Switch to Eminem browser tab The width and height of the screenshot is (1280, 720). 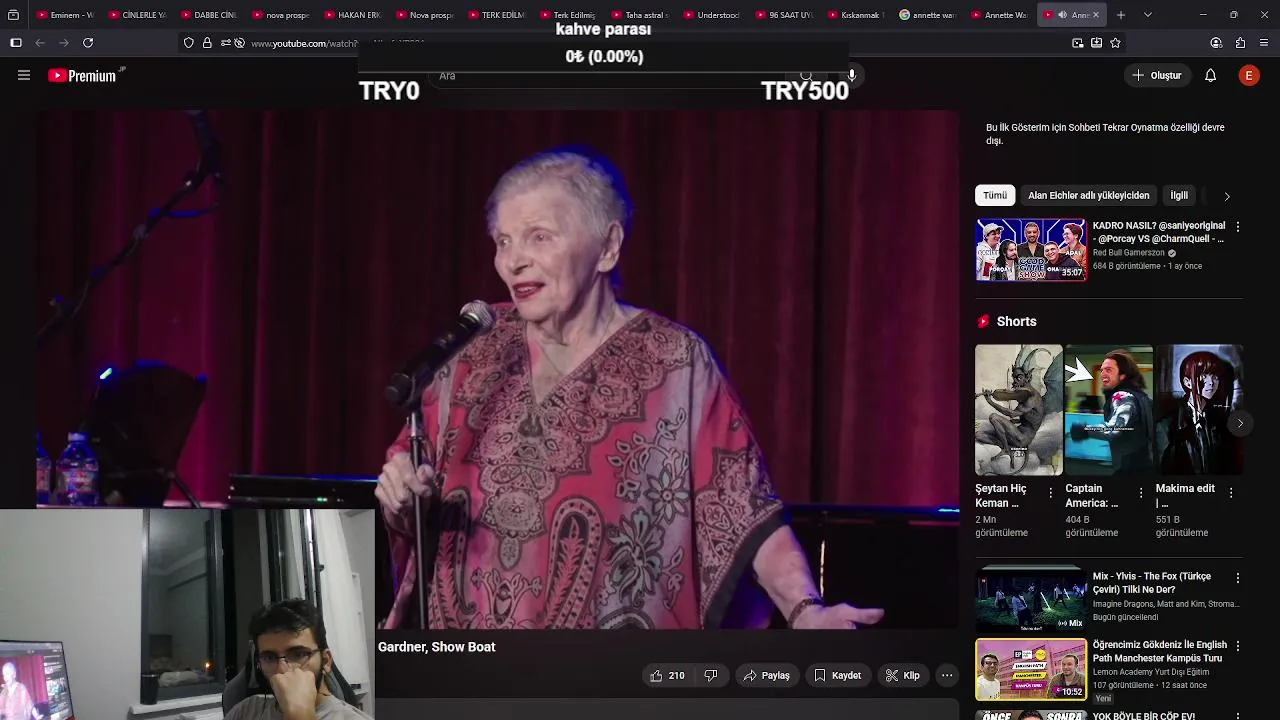64,15
